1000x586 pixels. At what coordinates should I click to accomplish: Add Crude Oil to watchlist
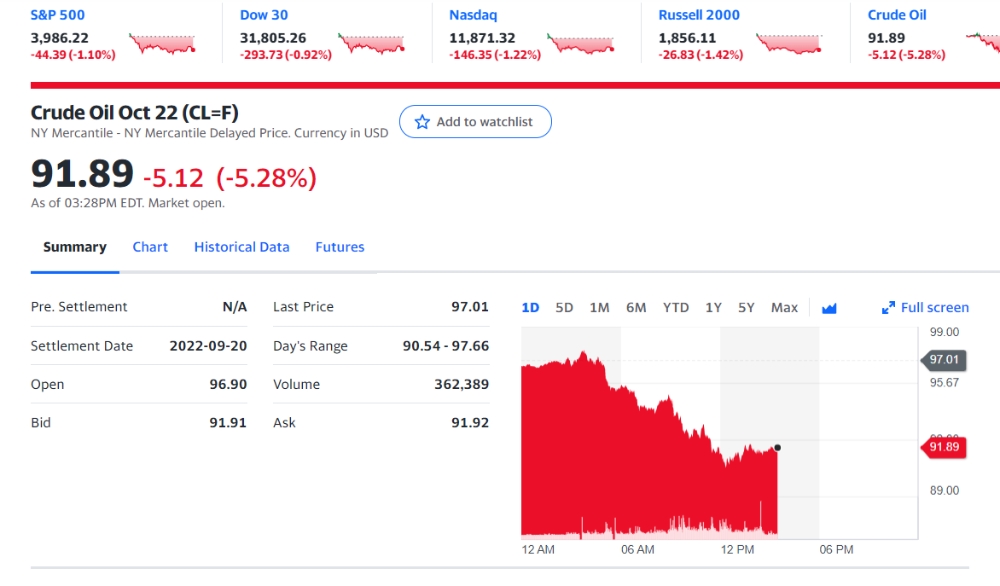475,122
